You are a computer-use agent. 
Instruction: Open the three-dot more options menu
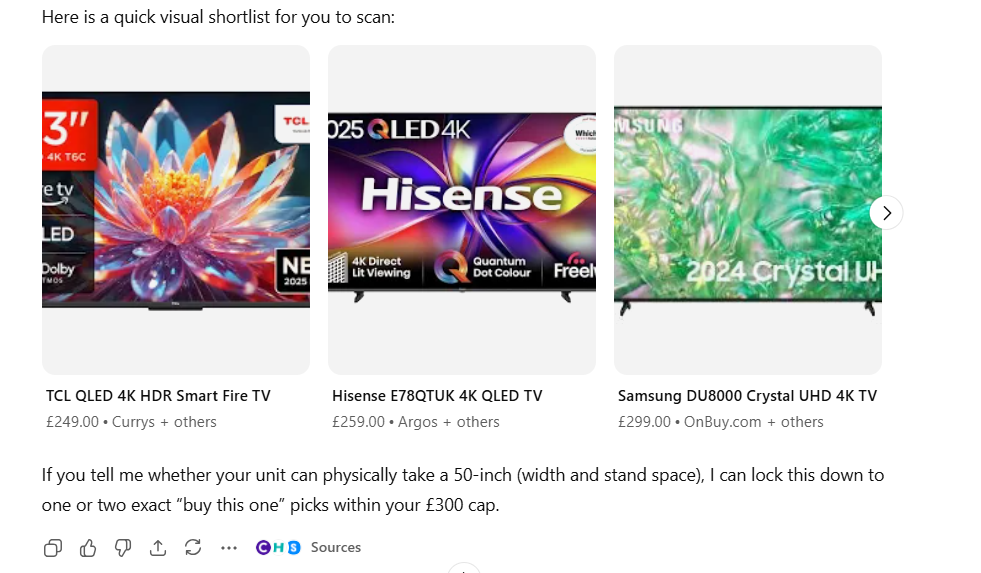point(228,548)
